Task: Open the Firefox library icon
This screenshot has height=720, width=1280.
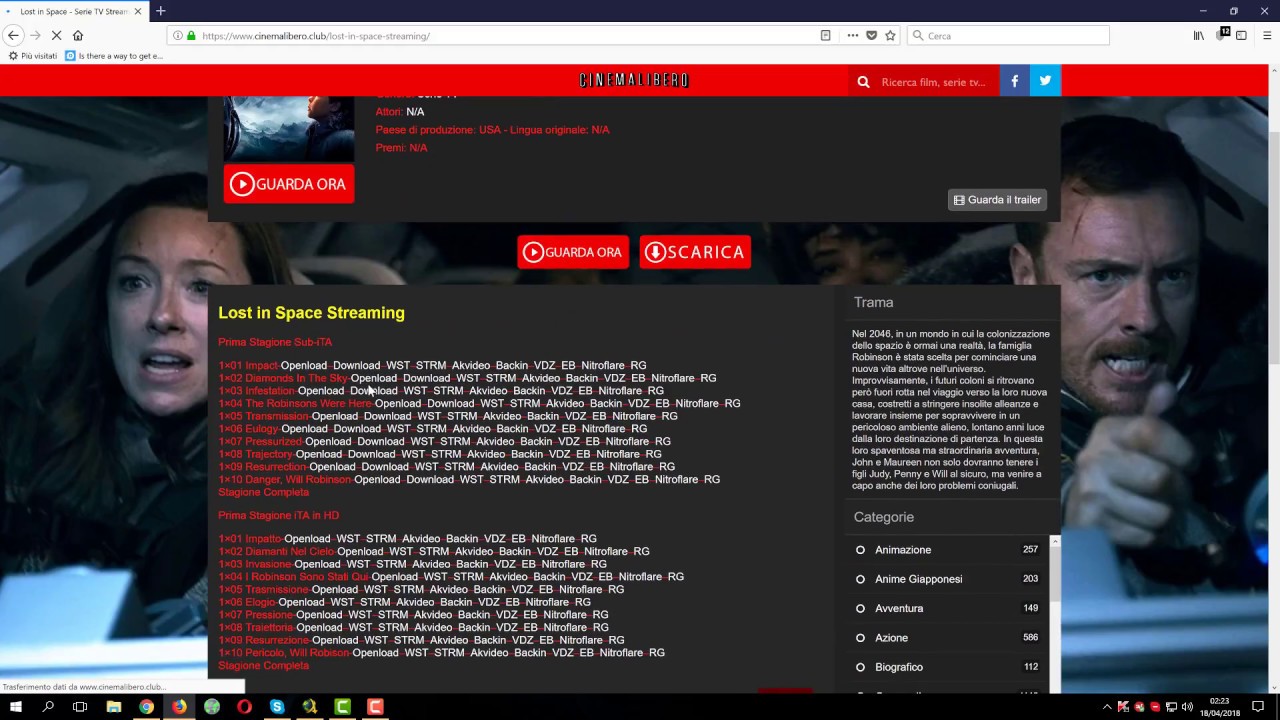Action: 1199,35
